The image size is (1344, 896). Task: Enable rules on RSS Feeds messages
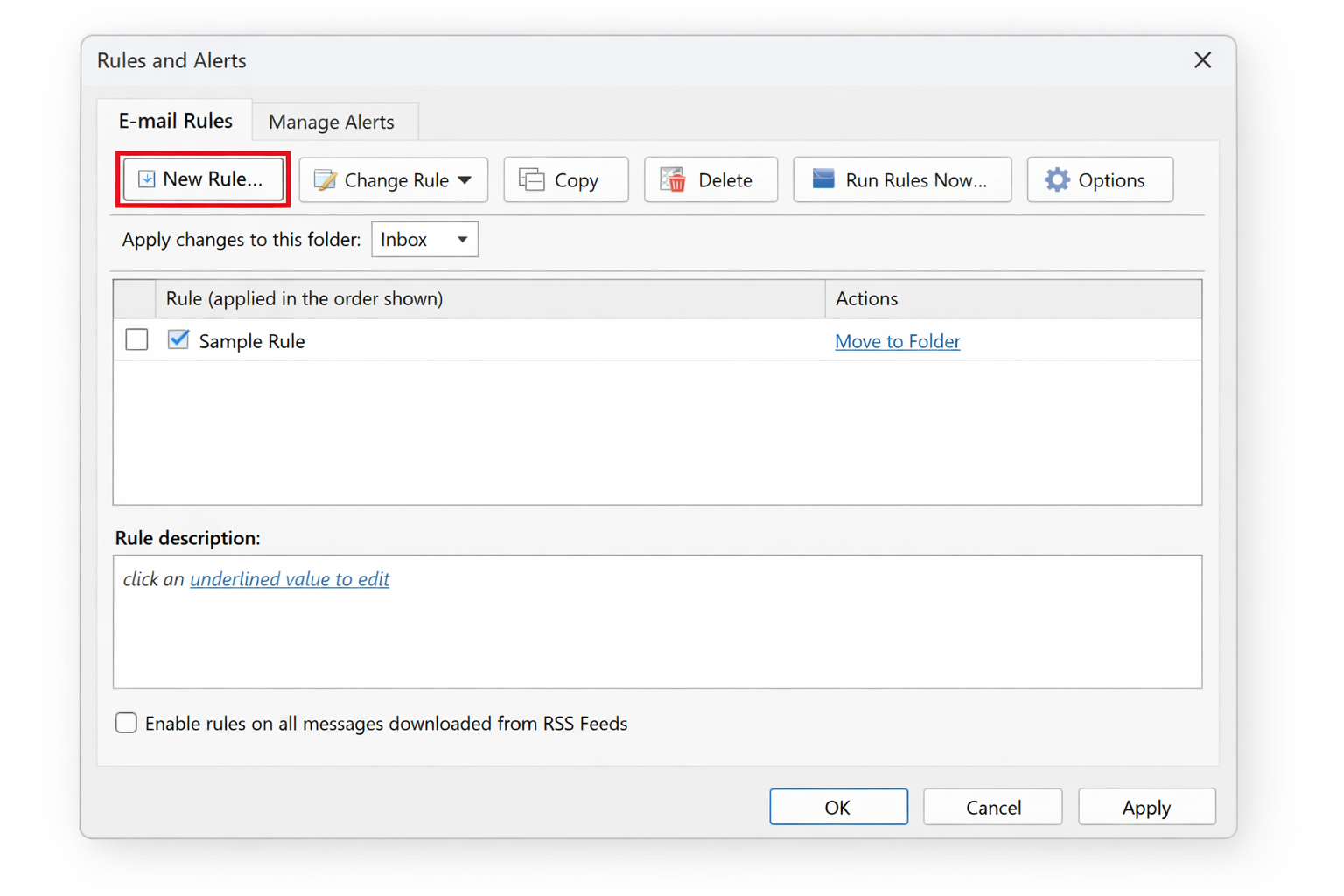126,723
